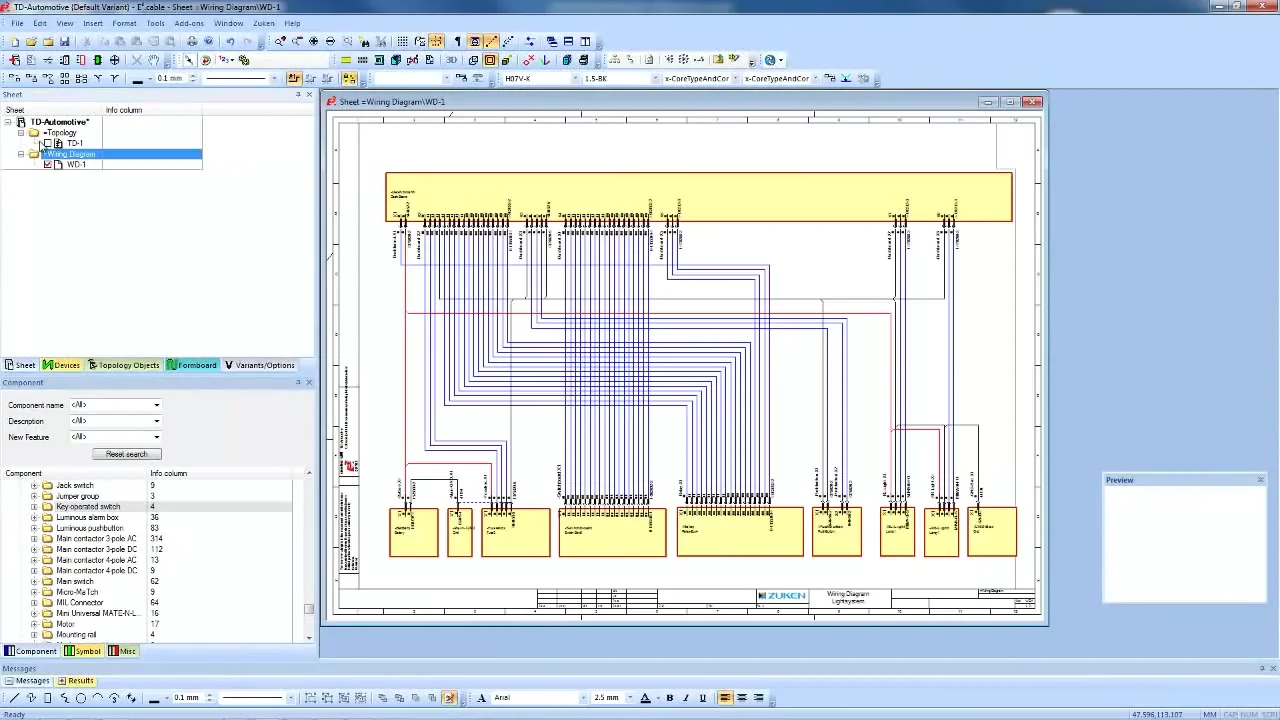Switch to the Devices tab

(61, 365)
